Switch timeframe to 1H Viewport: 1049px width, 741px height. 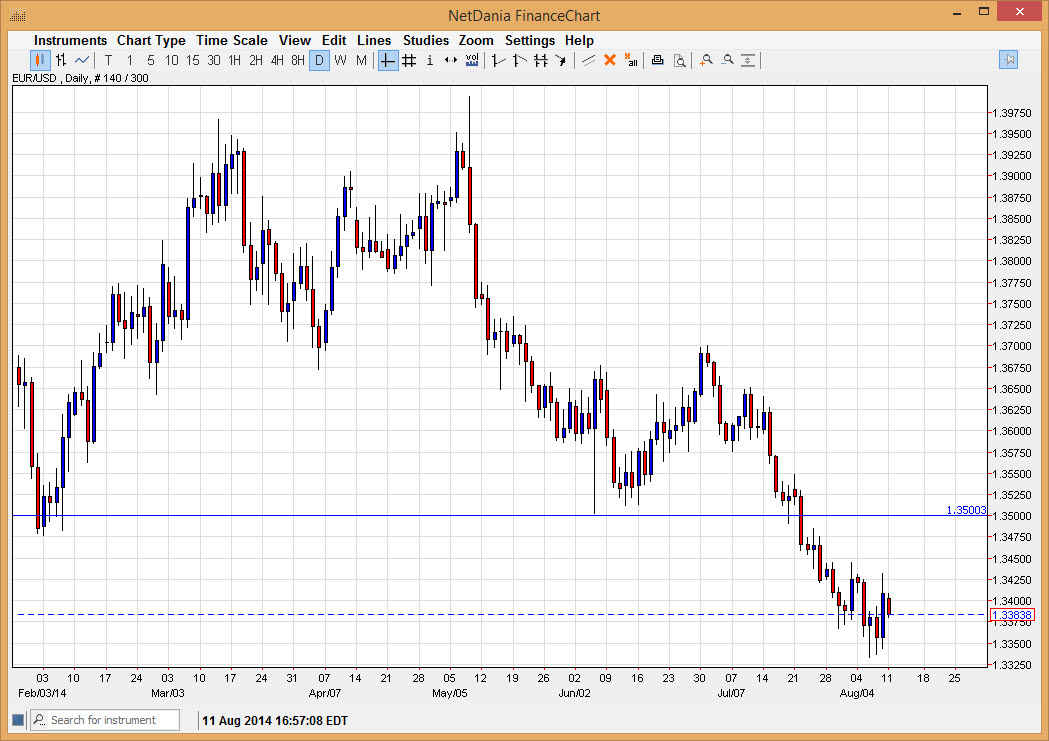234,60
